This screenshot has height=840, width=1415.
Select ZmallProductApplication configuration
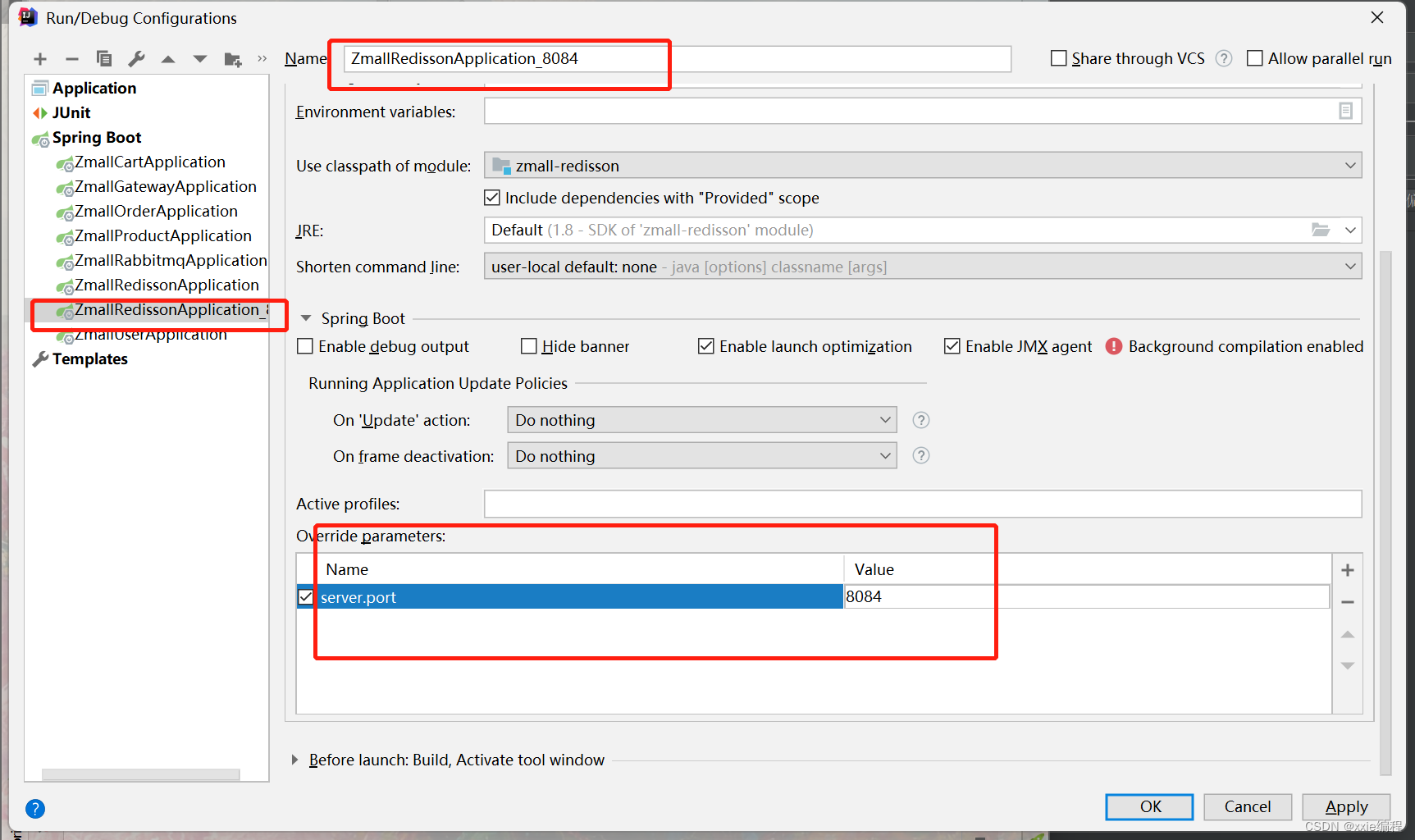tap(162, 235)
